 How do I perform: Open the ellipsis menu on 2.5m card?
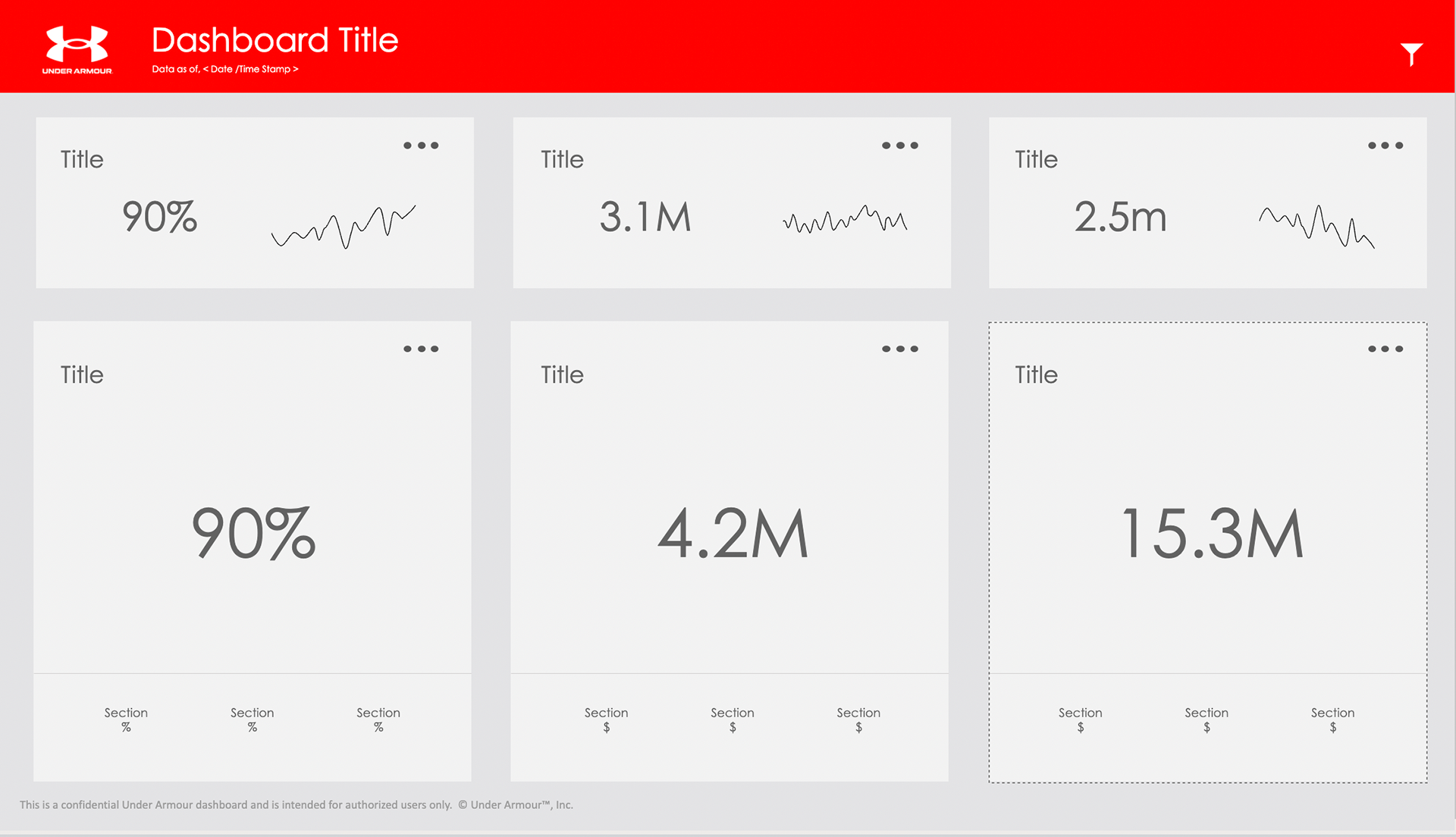pyautogui.click(x=1385, y=146)
